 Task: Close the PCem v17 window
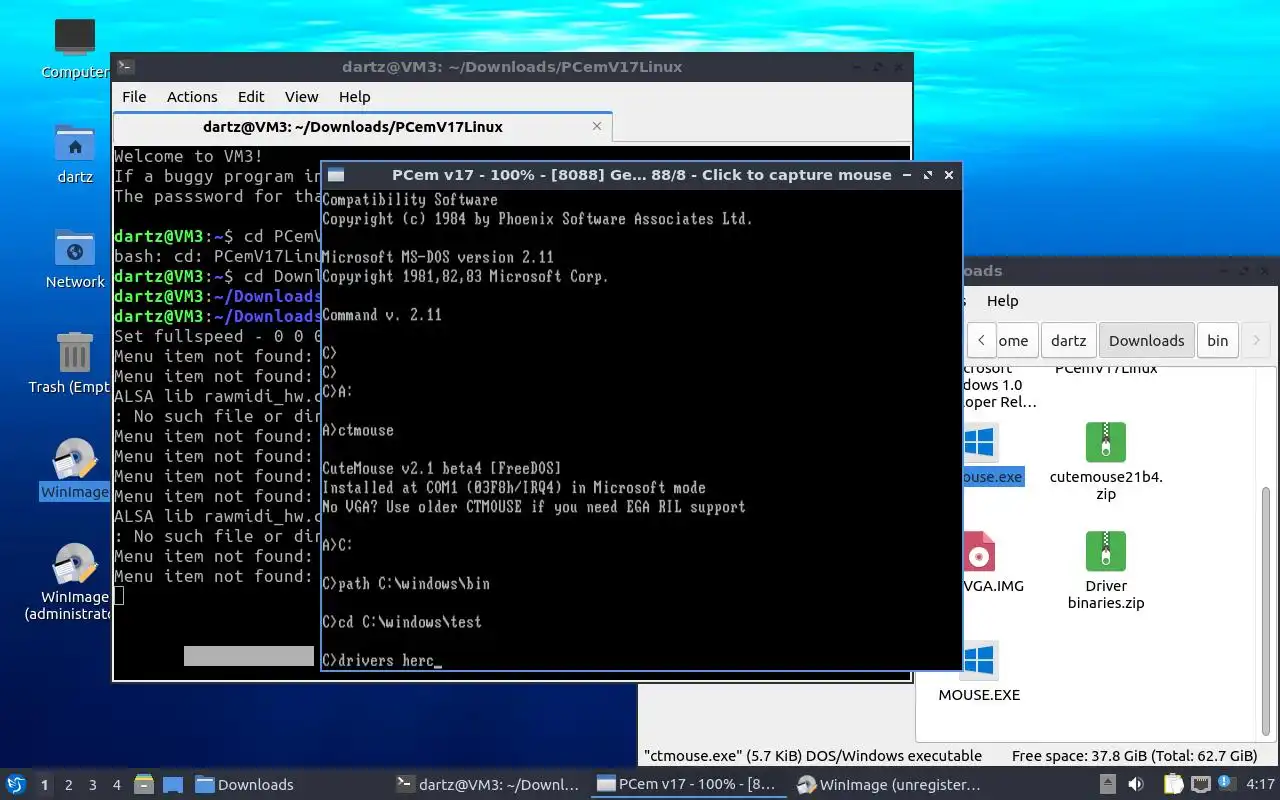click(949, 175)
